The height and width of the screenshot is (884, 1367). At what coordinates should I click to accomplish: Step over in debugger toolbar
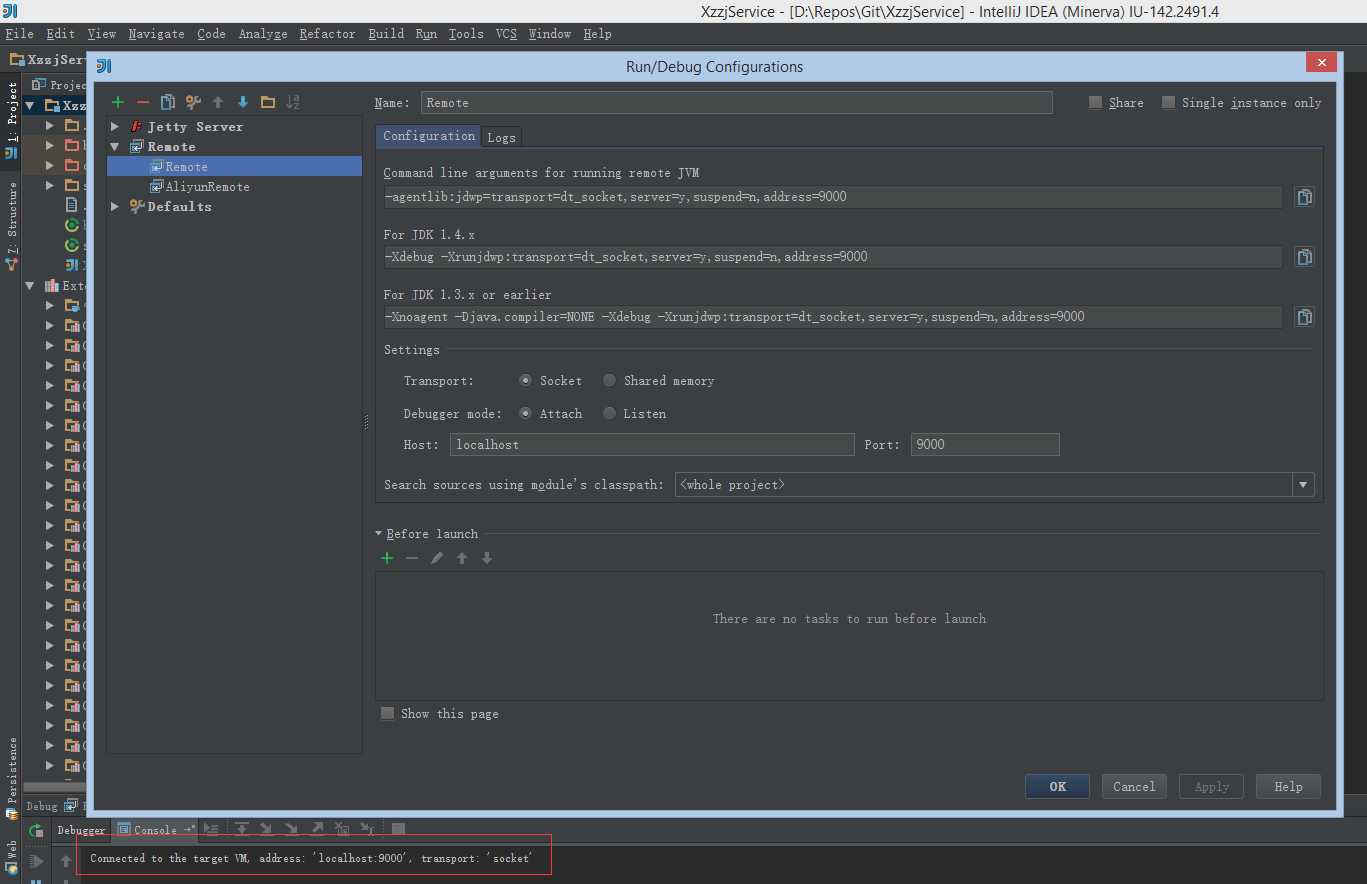tap(242, 829)
